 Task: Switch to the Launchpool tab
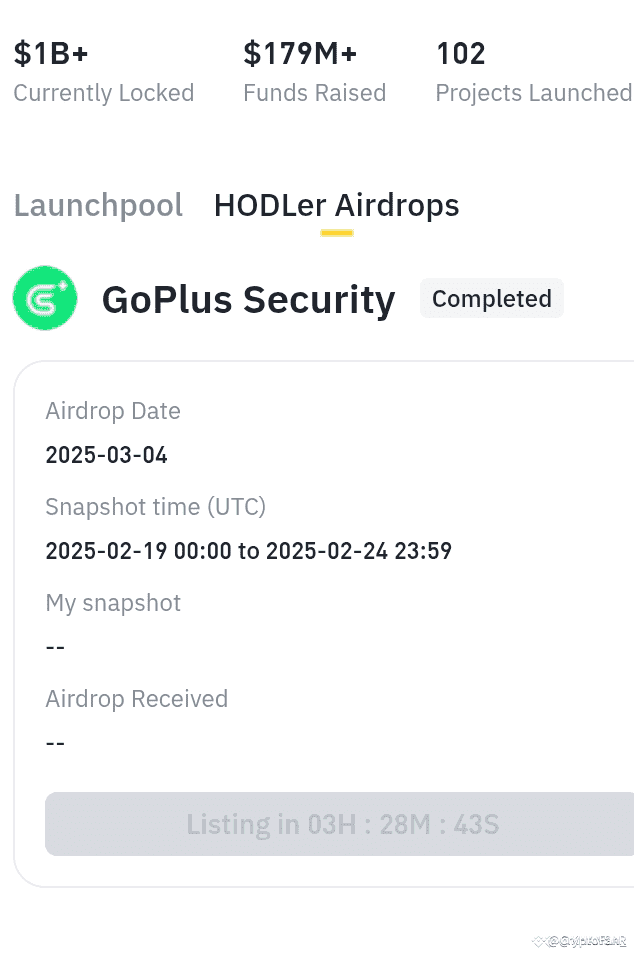coord(98,205)
